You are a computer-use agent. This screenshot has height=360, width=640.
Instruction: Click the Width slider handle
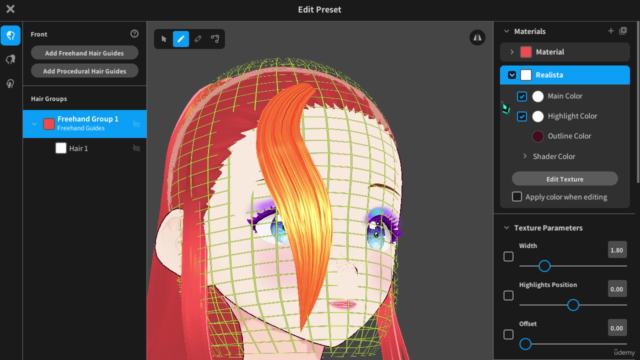pos(544,266)
